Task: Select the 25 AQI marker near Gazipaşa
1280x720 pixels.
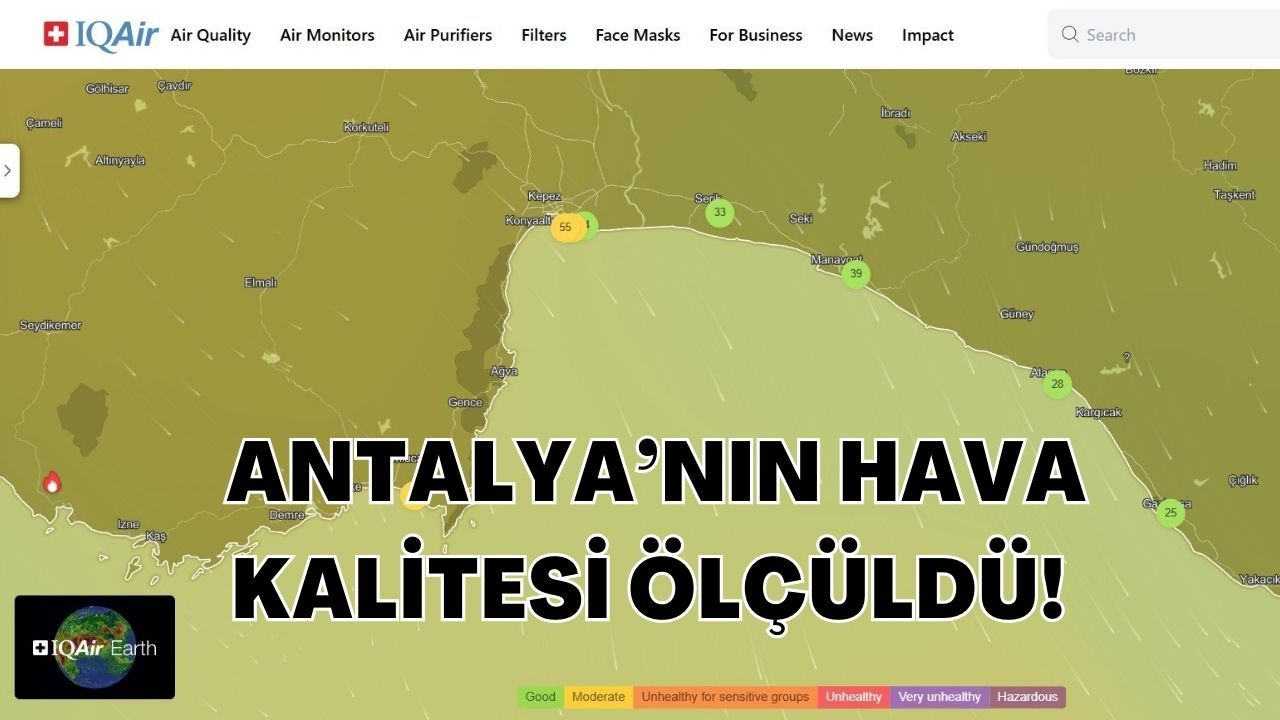Action: click(1170, 513)
